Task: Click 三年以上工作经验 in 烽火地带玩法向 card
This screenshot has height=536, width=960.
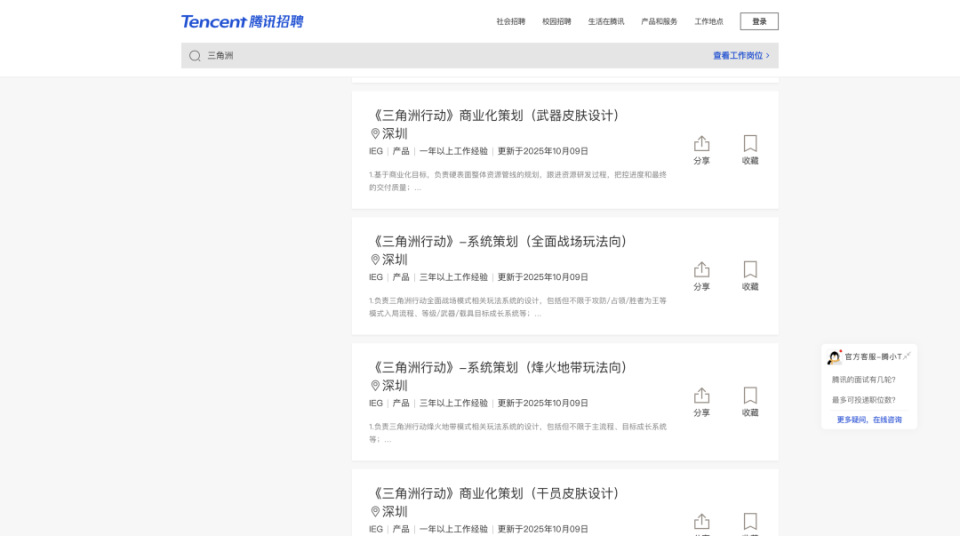Action: click(454, 404)
